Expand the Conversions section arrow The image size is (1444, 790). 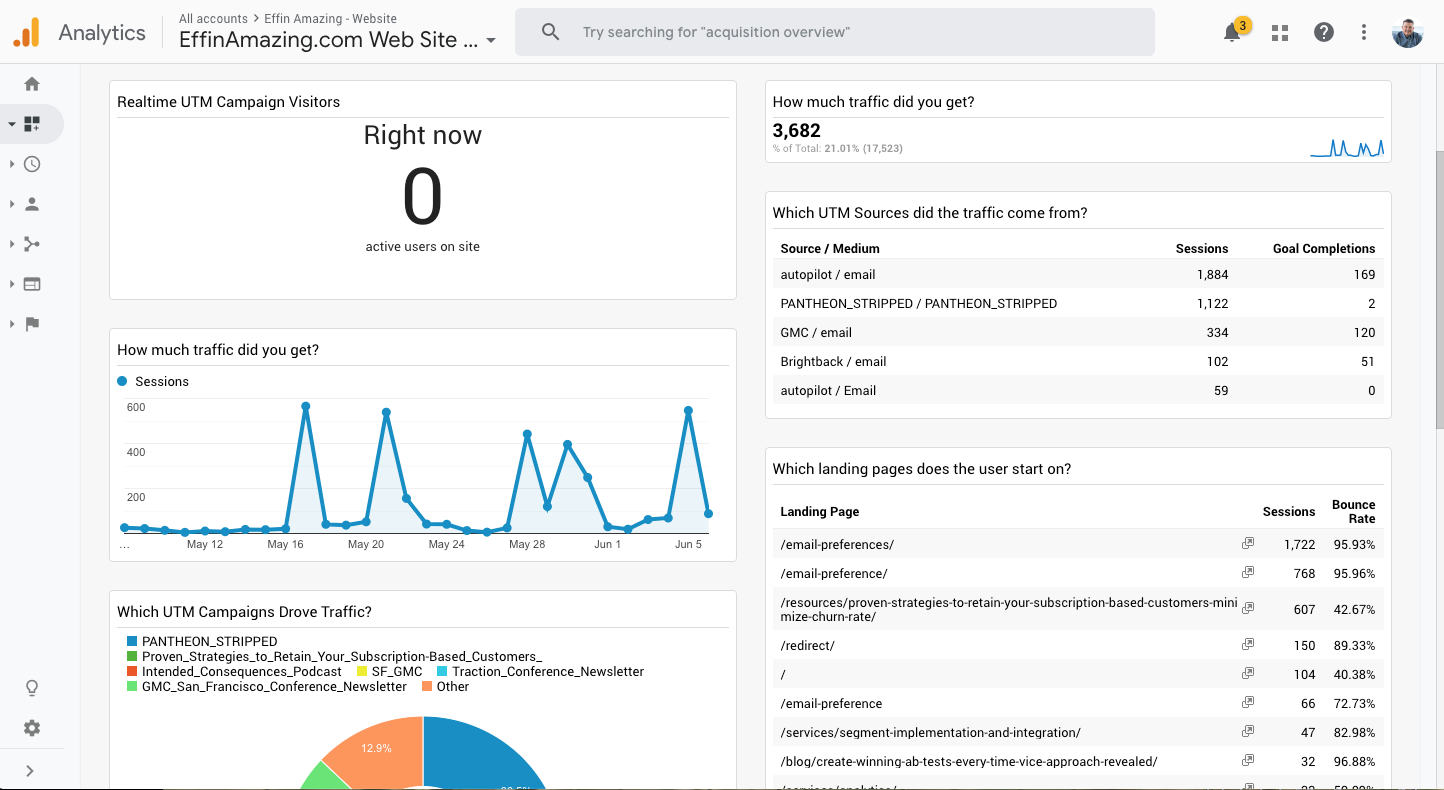pyautogui.click(x=12, y=324)
